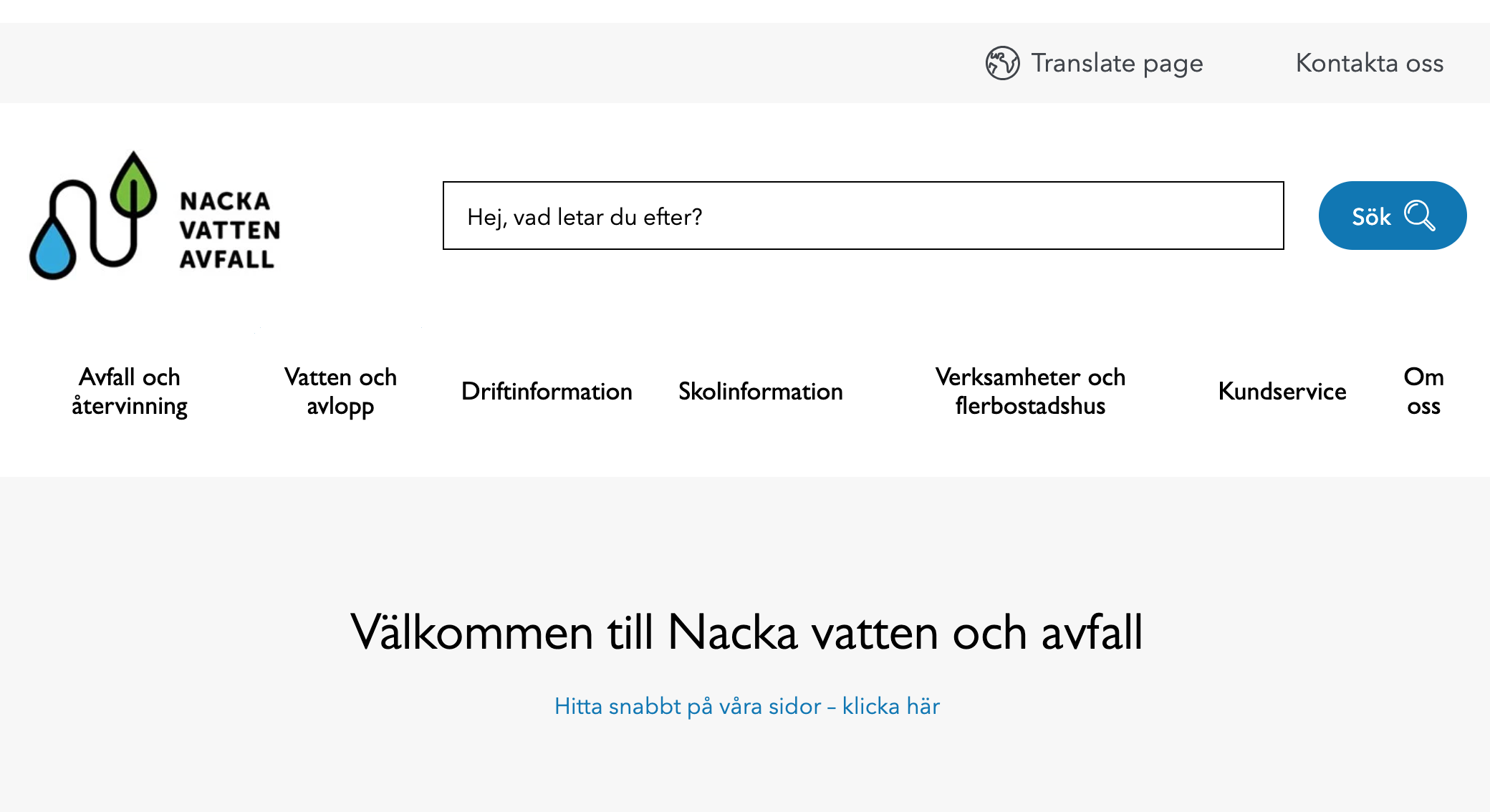Click the globe icon beside Translate page
The width and height of the screenshot is (1490, 812).
point(1002,63)
